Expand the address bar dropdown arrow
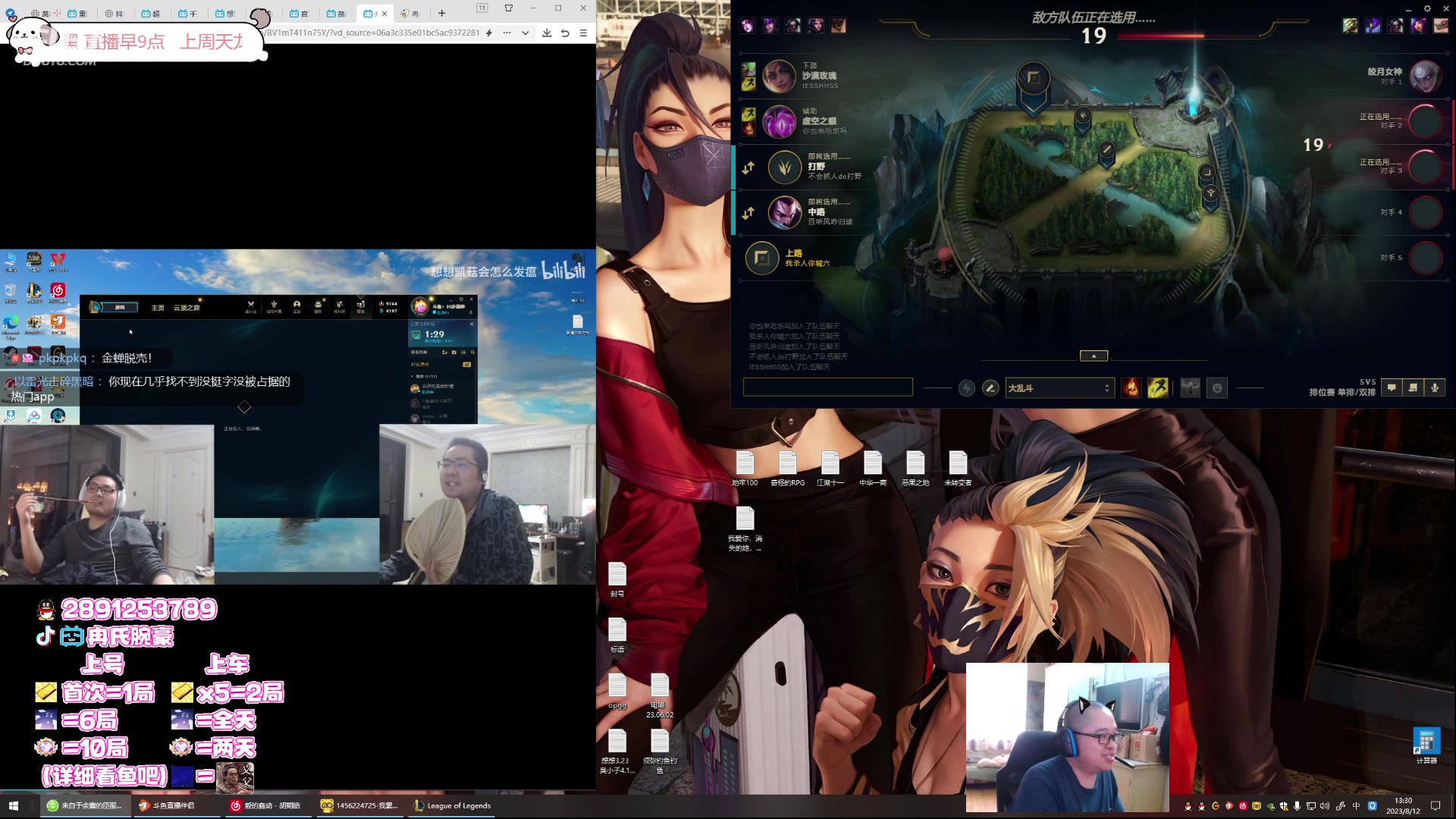 tap(525, 33)
